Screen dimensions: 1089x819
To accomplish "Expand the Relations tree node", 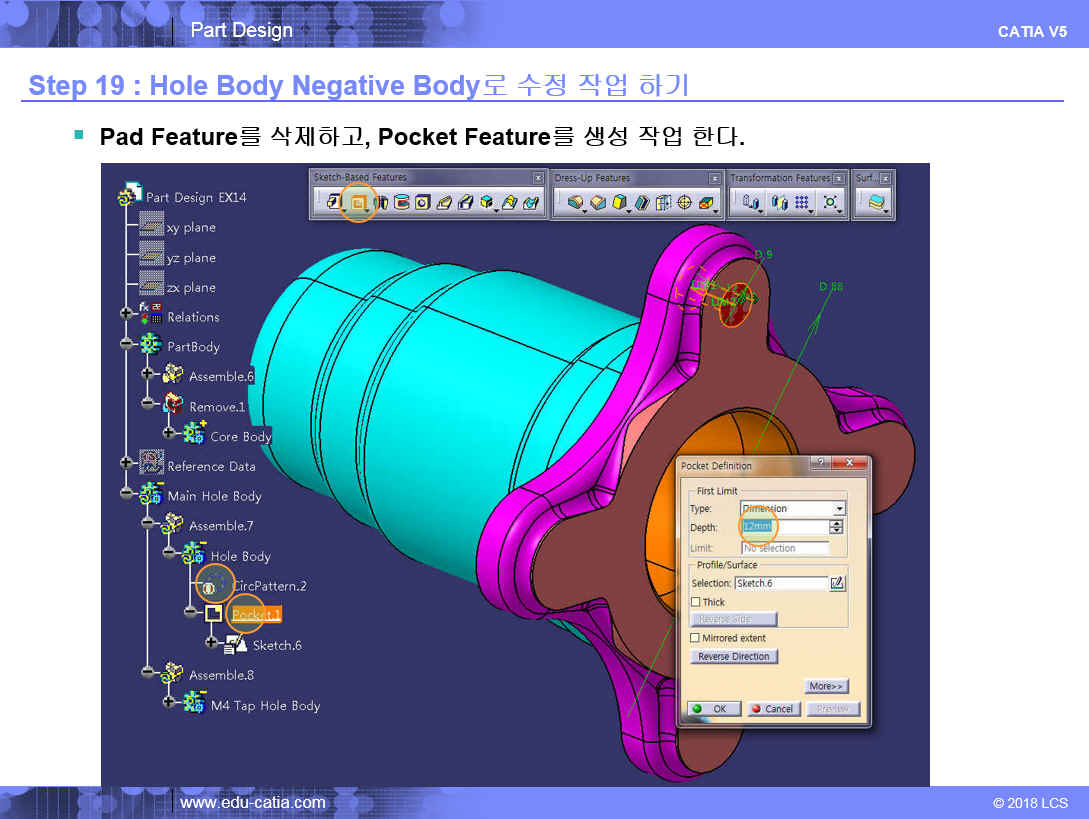I will coord(127,314).
